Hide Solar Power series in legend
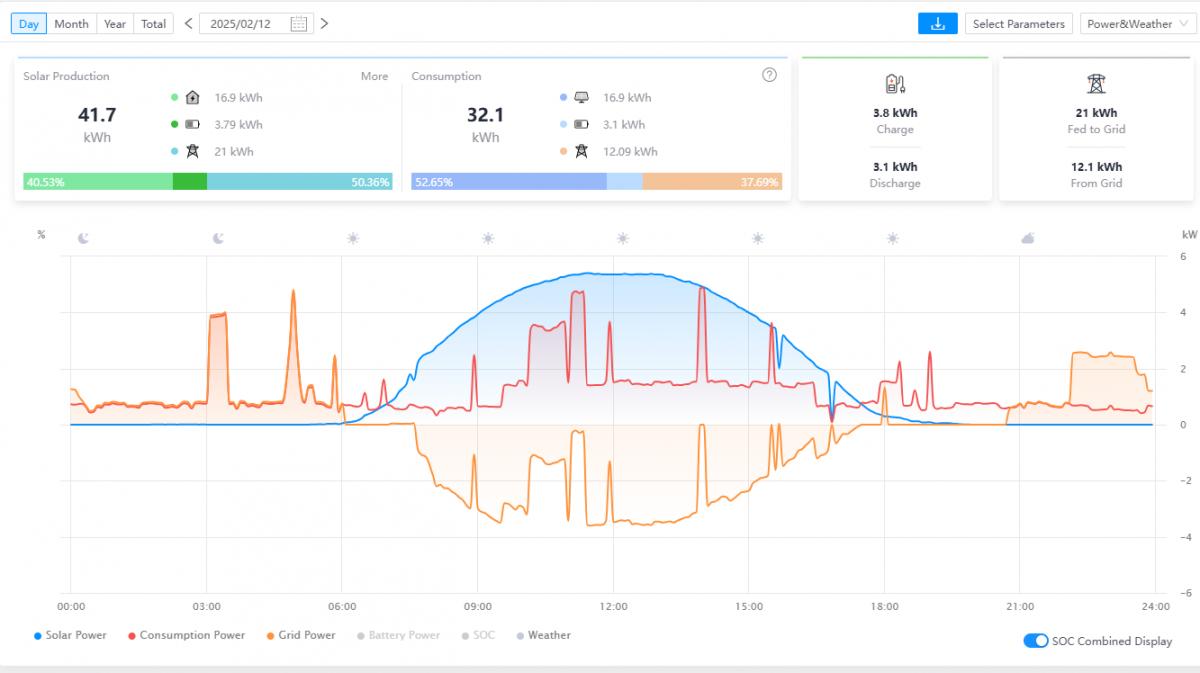Viewport: 1200px width, 673px height. 70,635
